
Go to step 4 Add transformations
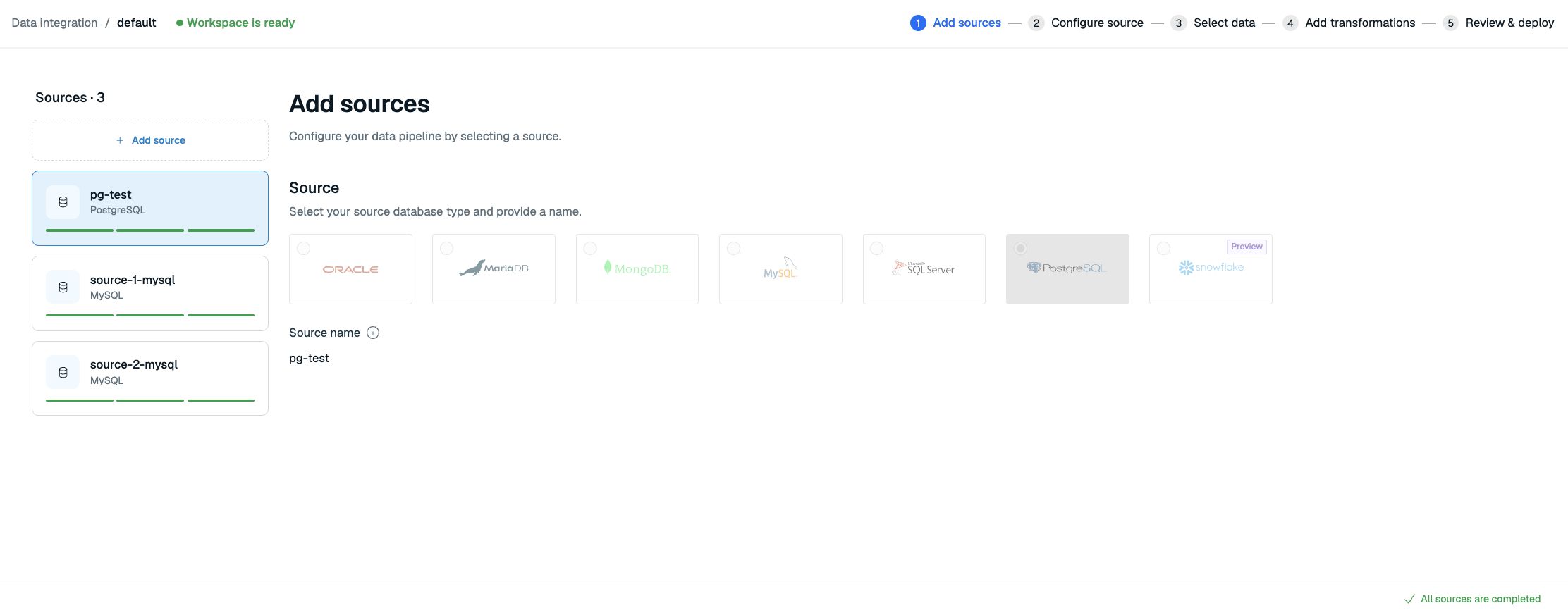(1349, 23)
